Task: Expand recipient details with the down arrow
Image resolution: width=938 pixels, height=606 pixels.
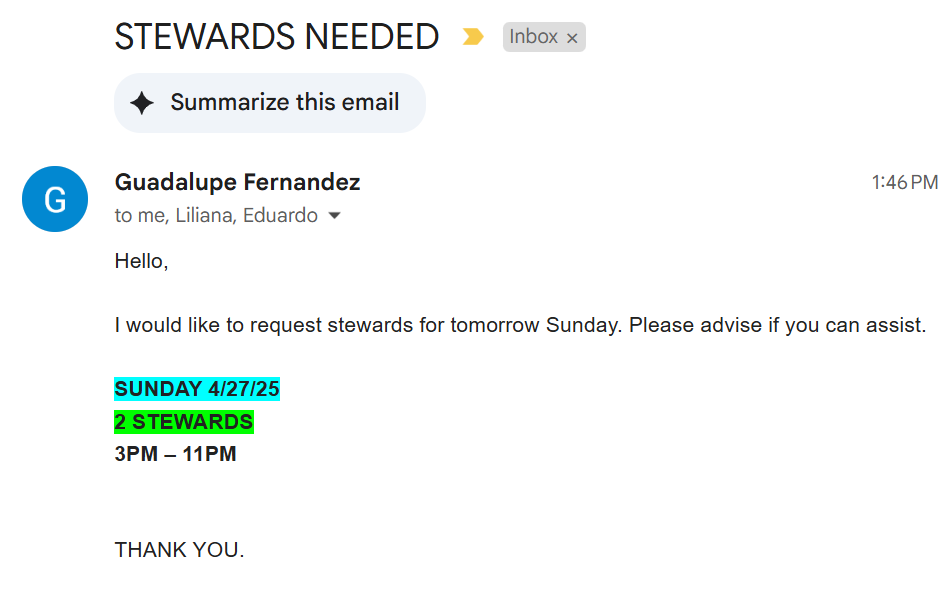Action: [334, 216]
